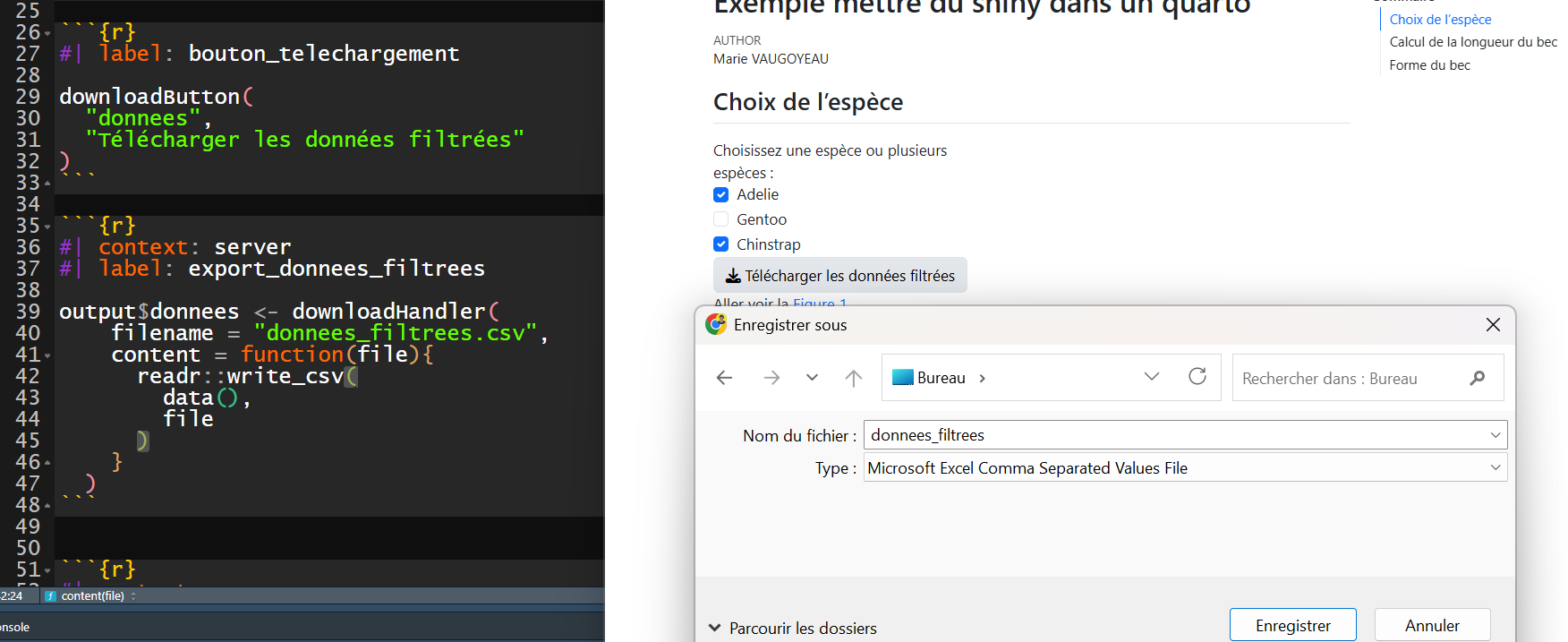Go up one folder level with up arrow
The image size is (1568, 642).
[854, 378]
